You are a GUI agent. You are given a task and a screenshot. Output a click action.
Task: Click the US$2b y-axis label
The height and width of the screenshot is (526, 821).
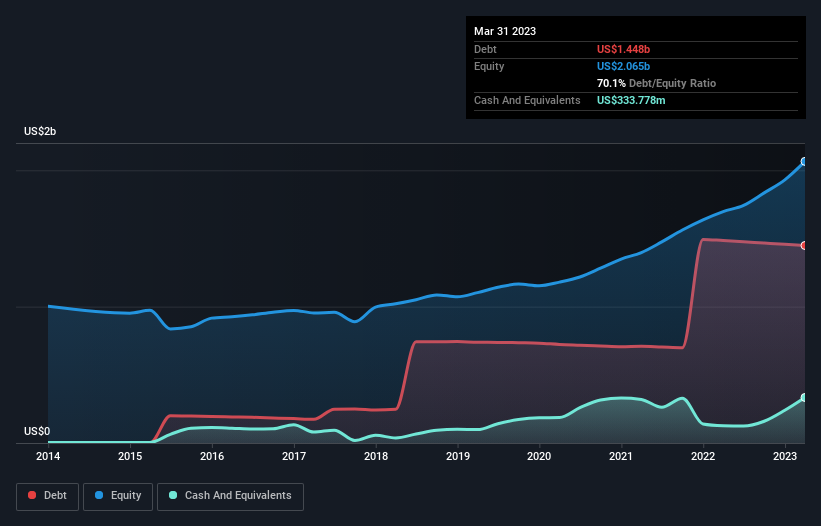tap(40, 131)
